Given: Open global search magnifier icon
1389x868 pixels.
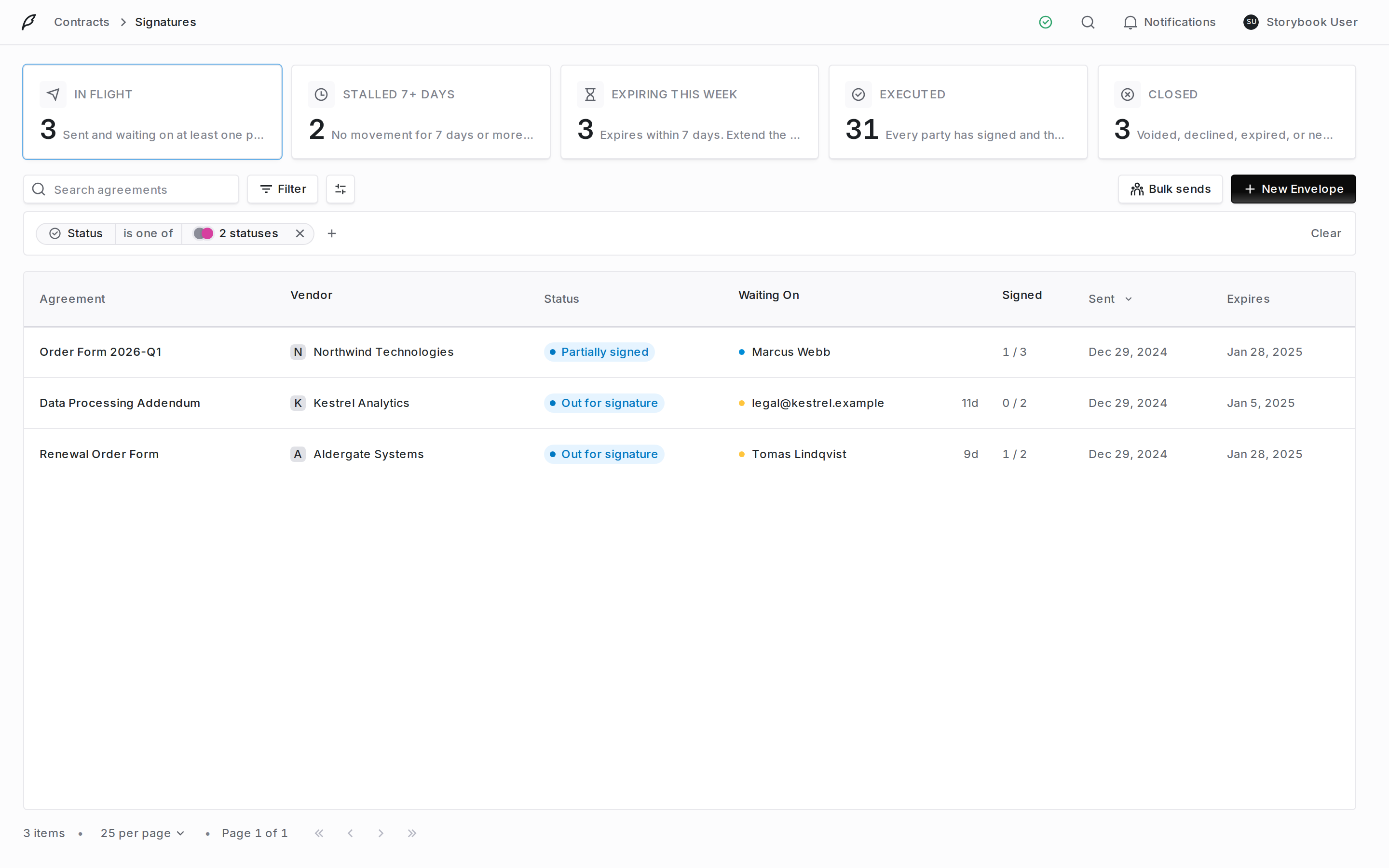Looking at the screenshot, I should click(1088, 22).
